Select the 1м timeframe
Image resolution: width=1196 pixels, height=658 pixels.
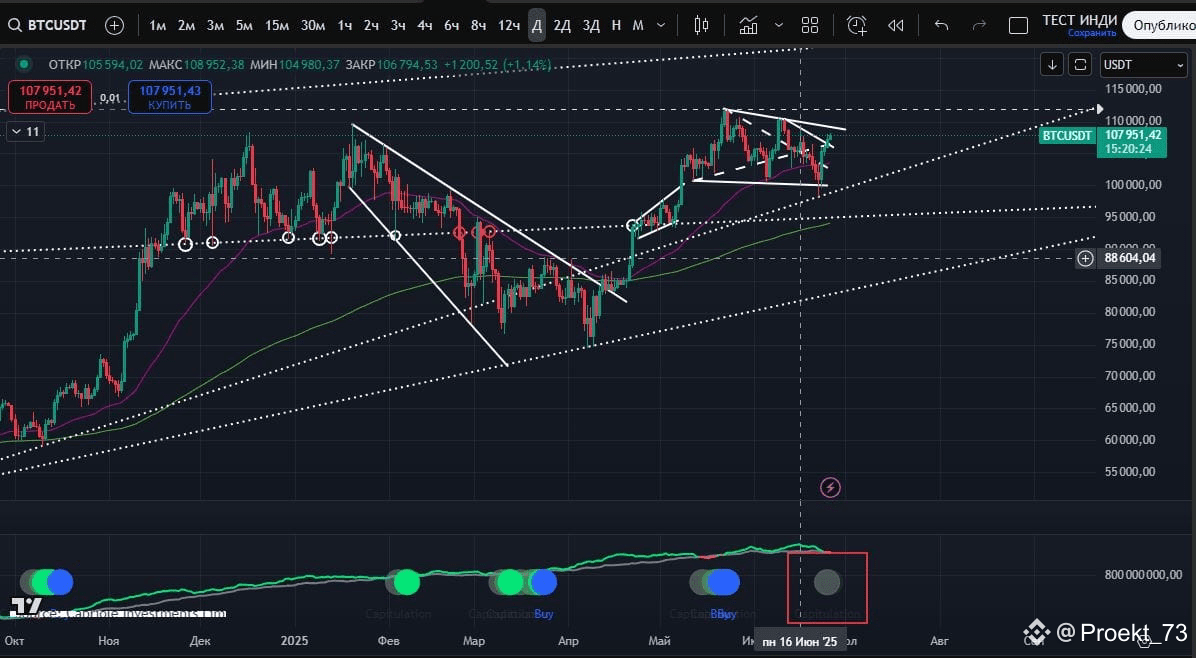pyautogui.click(x=158, y=26)
